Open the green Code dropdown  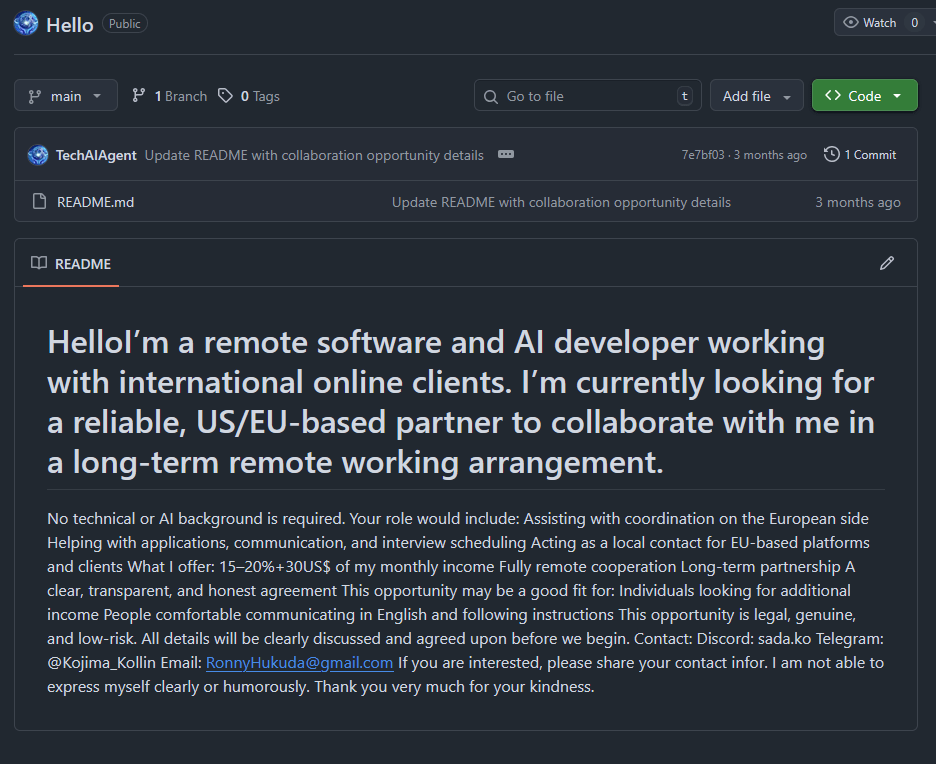coord(864,96)
